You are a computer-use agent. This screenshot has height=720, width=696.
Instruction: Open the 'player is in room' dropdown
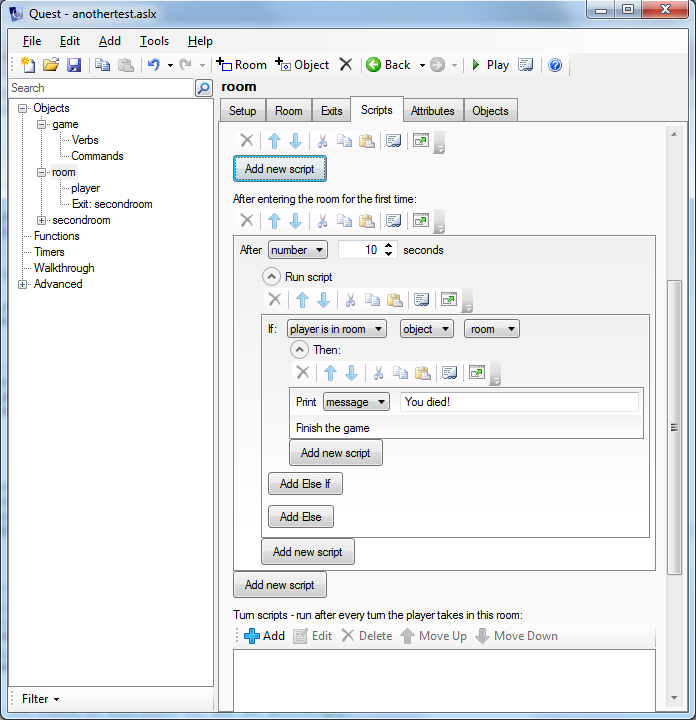[336, 329]
